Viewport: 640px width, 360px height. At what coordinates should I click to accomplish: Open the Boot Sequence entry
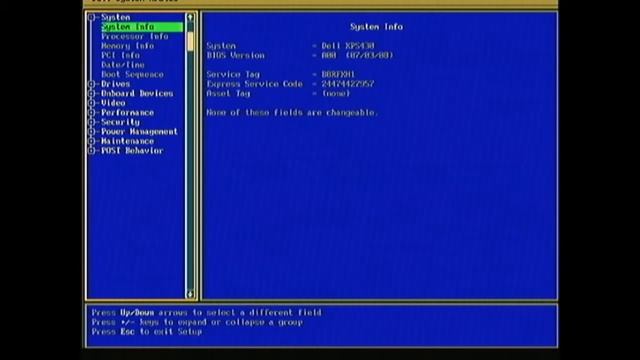click(132, 74)
